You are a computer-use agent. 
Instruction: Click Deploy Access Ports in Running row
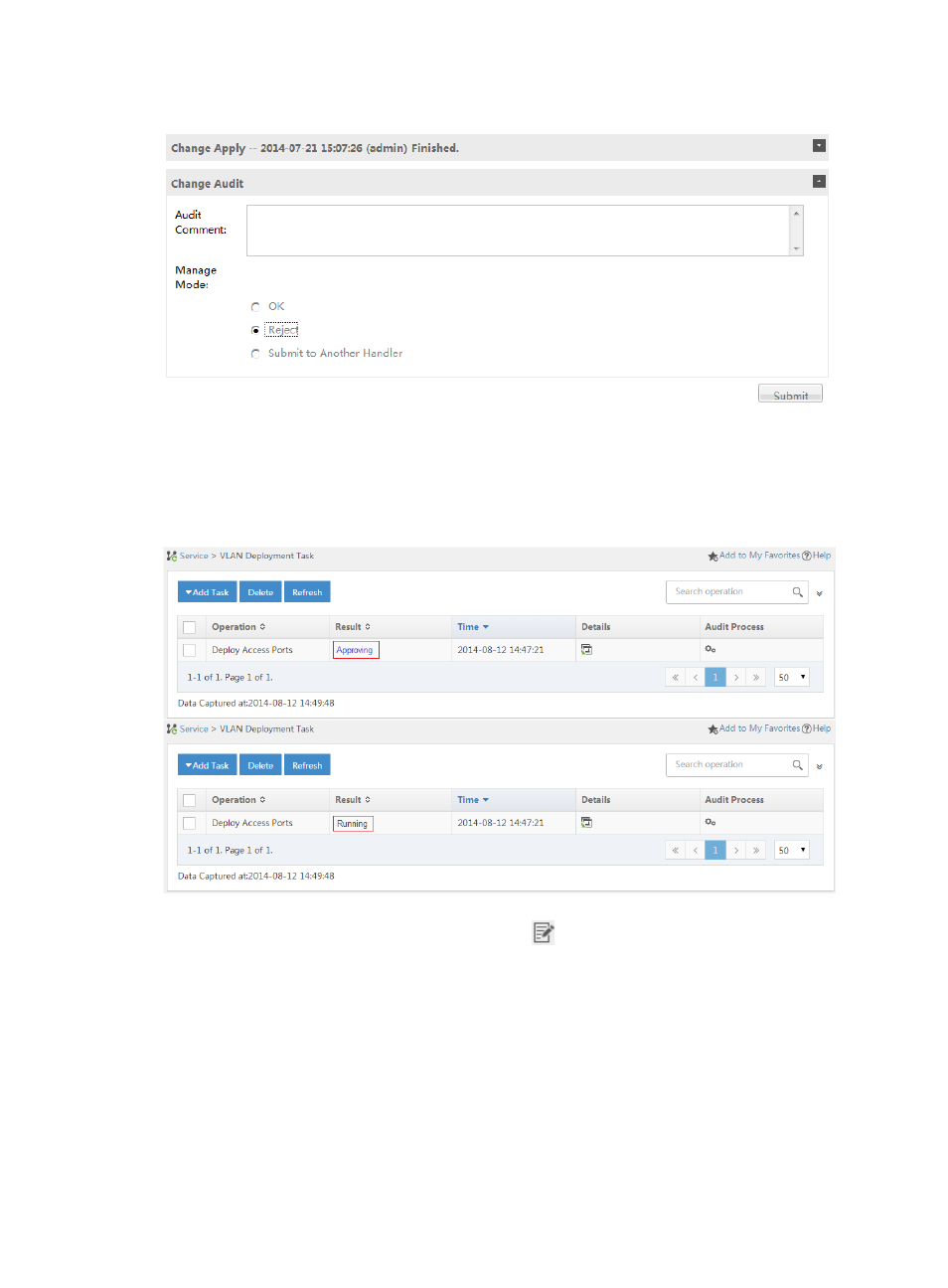[x=252, y=824]
